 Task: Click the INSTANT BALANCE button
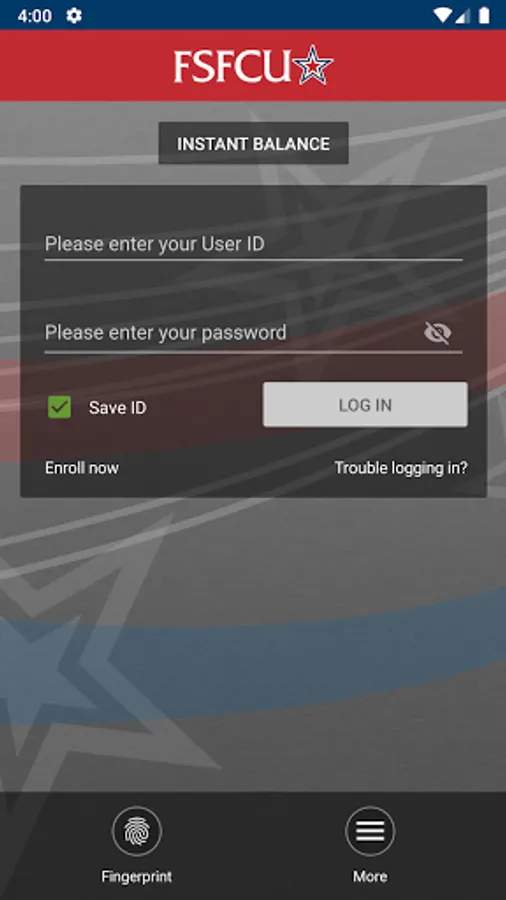click(x=254, y=143)
